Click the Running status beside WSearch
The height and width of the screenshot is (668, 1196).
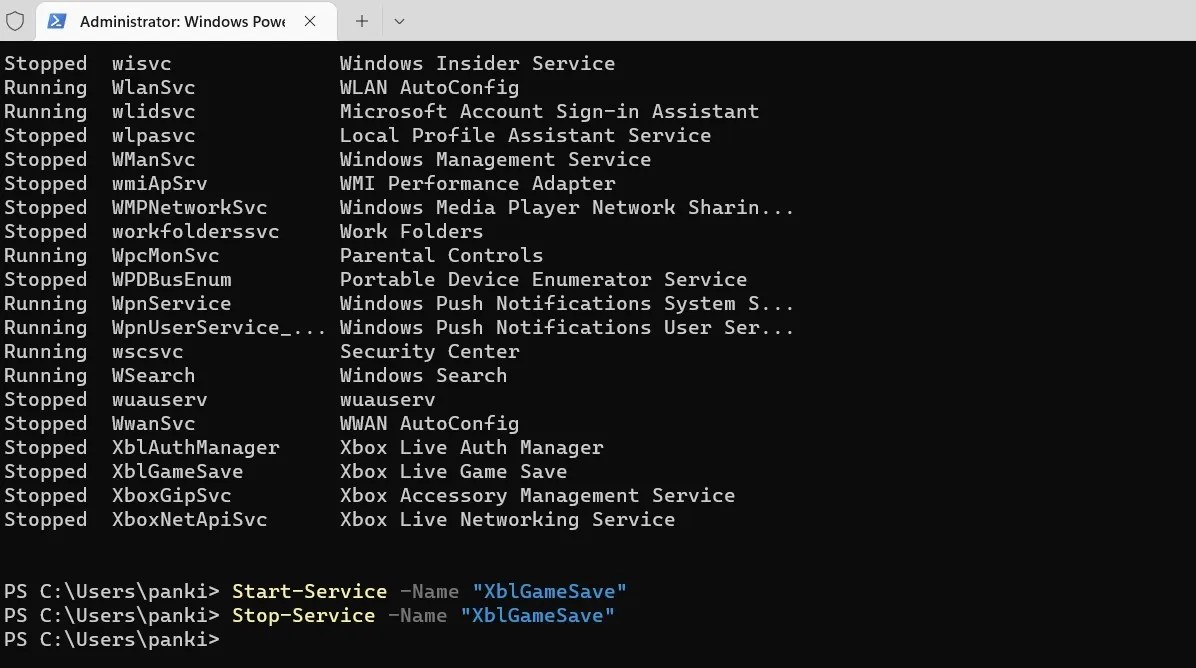(45, 375)
